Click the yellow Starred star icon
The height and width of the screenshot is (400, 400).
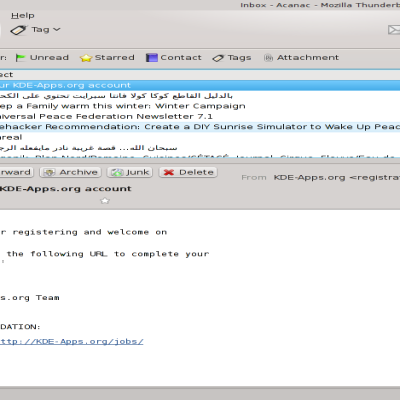pyautogui.click(x=86, y=58)
